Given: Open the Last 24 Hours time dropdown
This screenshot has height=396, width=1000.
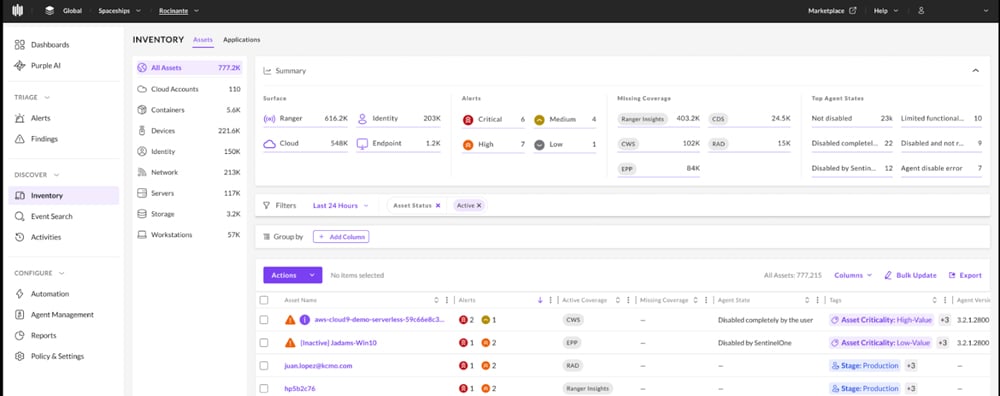Looking at the screenshot, I should [x=341, y=205].
